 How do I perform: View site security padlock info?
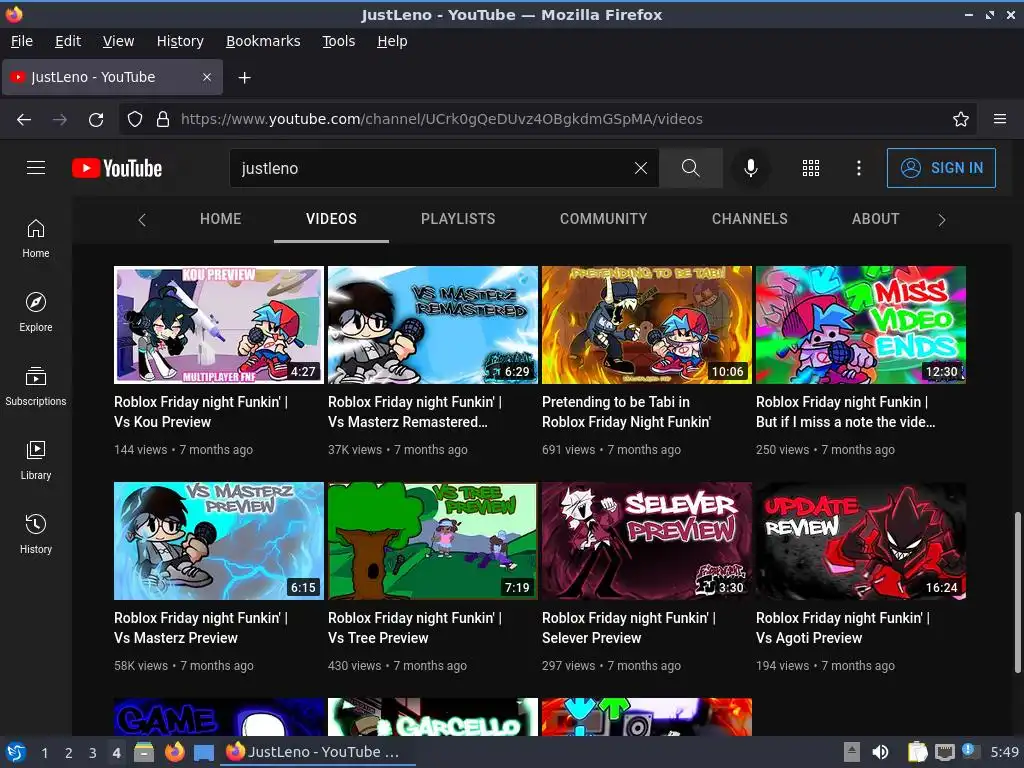click(163, 119)
